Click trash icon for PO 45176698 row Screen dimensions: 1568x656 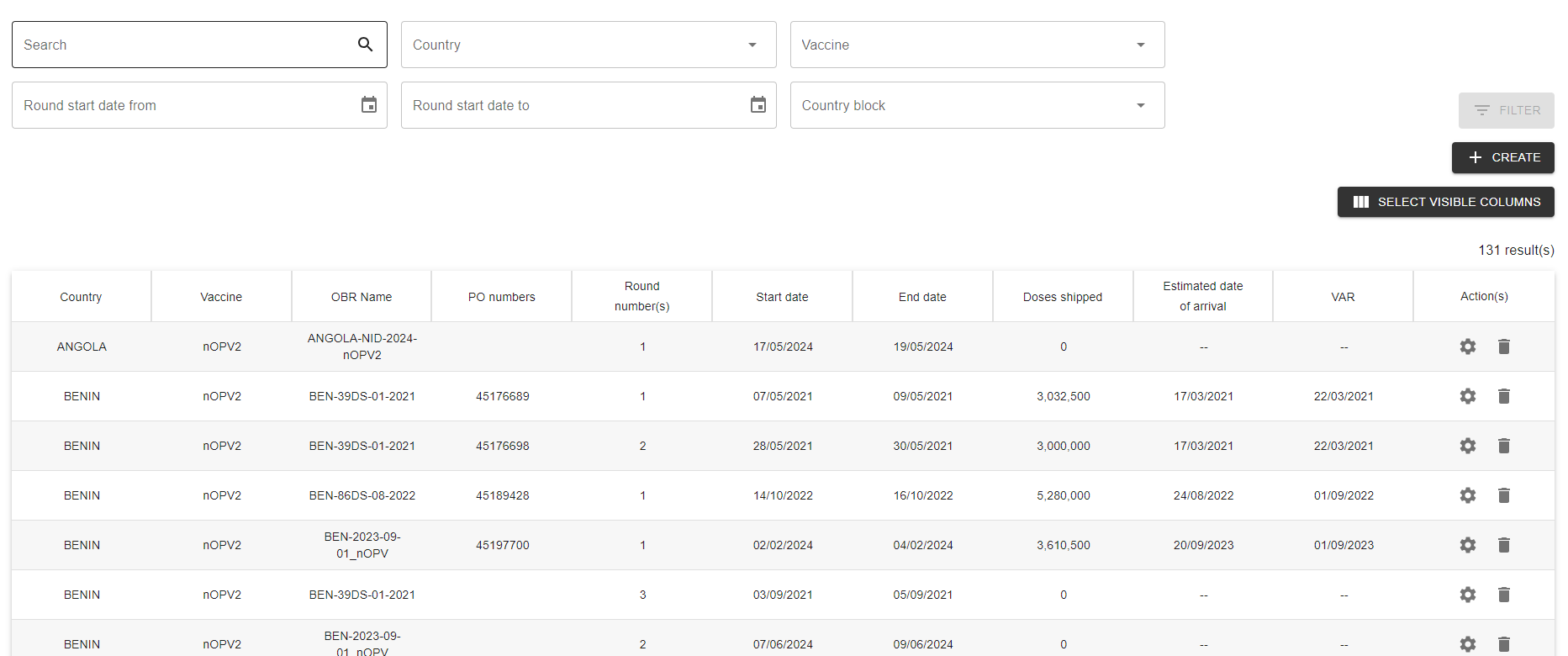click(x=1503, y=446)
